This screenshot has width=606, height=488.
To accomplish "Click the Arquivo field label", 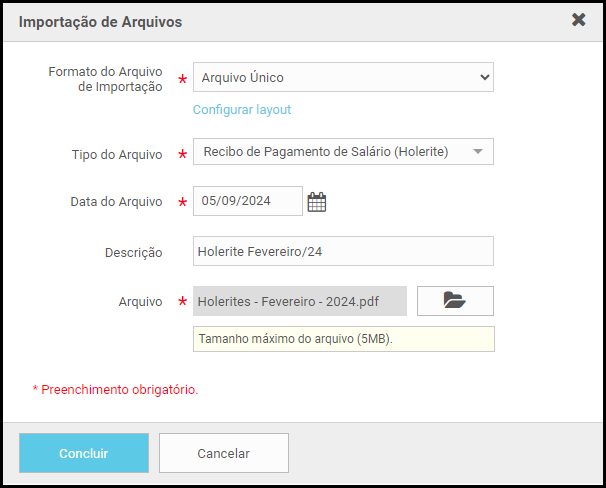I will 140,301.
